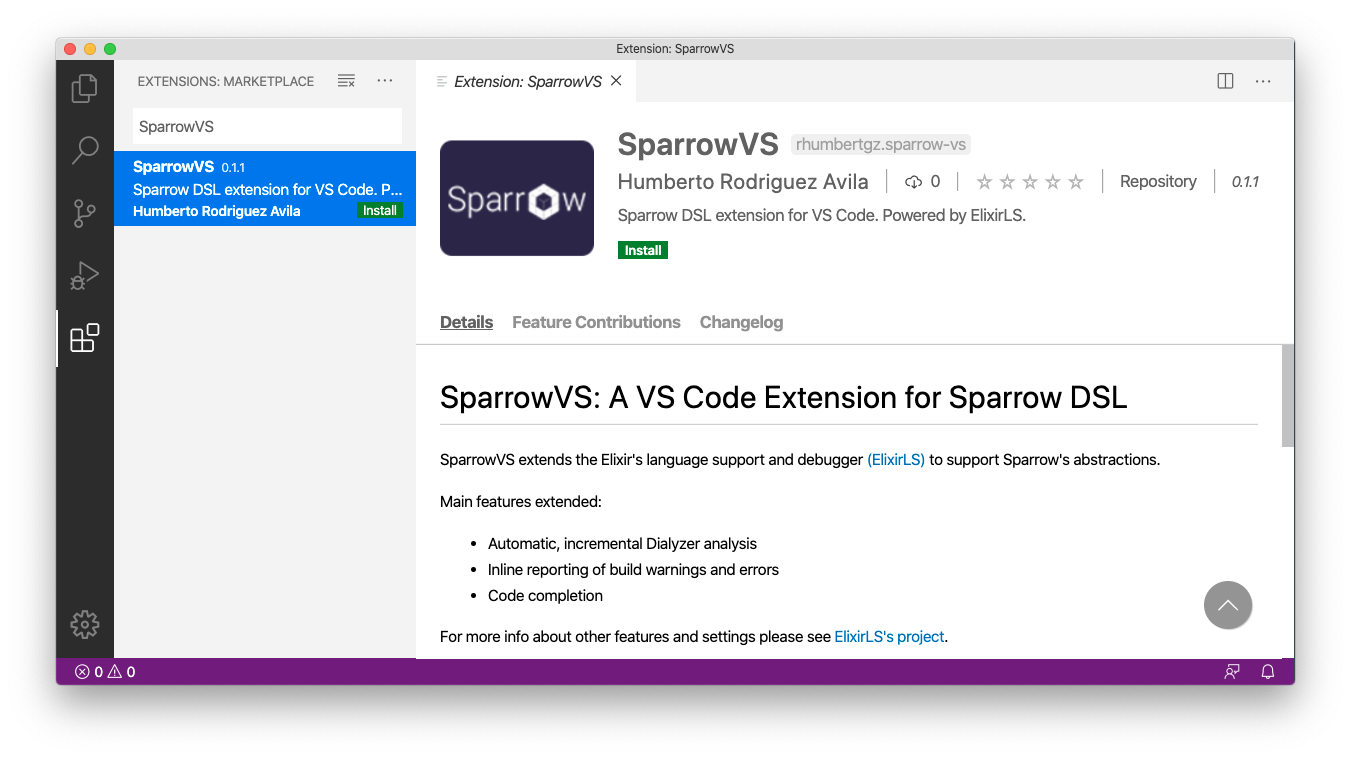Image resolution: width=1351 pixels, height=759 pixels.
Task: Click the green Install button in details
Action: [x=643, y=250]
